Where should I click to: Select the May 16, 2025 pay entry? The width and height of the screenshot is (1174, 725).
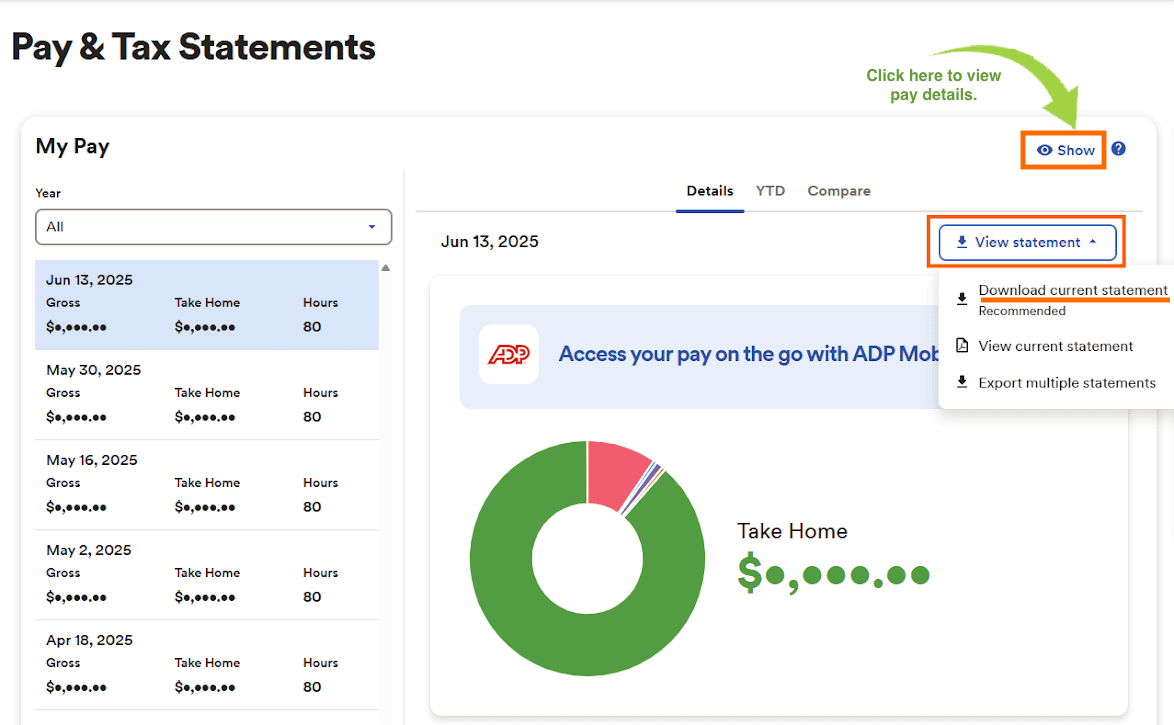[x=206, y=484]
